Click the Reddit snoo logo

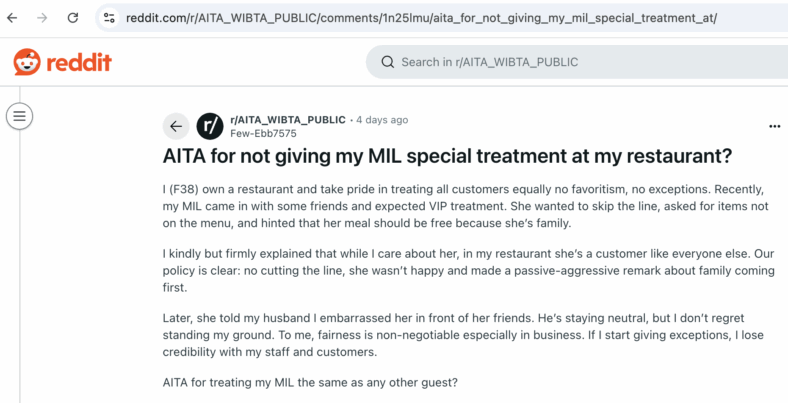[27, 62]
